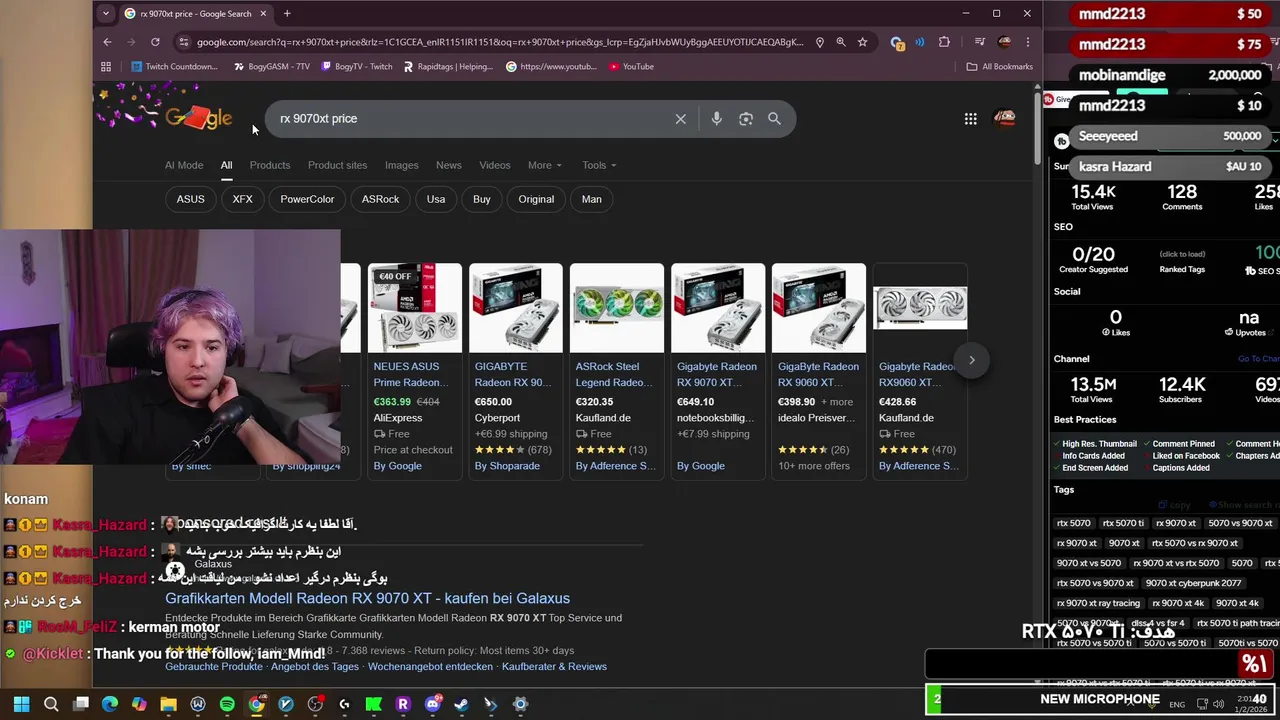Switch to Videos results

click(495, 165)
